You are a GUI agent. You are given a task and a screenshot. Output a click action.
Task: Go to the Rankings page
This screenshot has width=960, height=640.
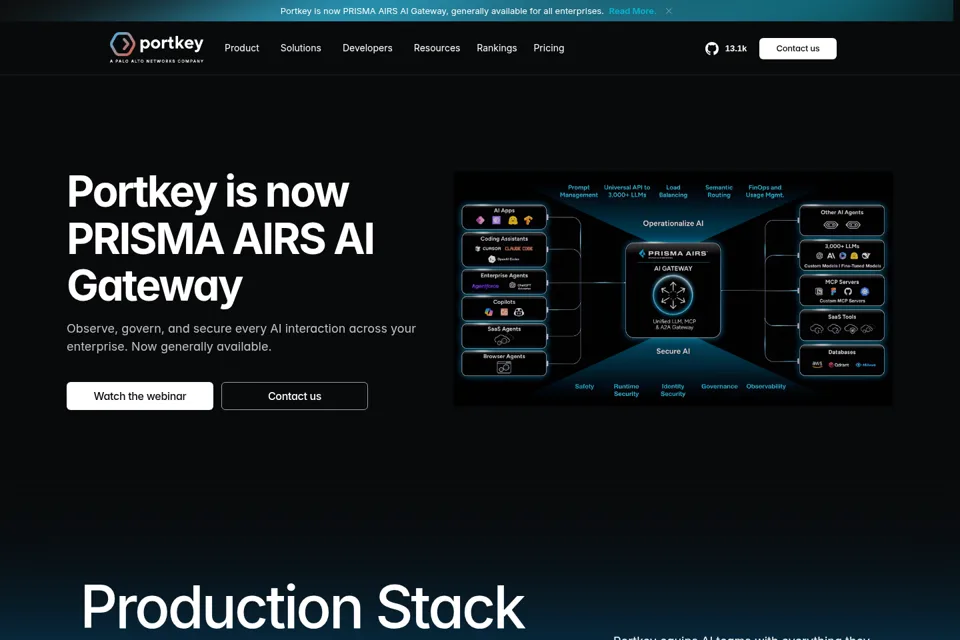[497, 48]
